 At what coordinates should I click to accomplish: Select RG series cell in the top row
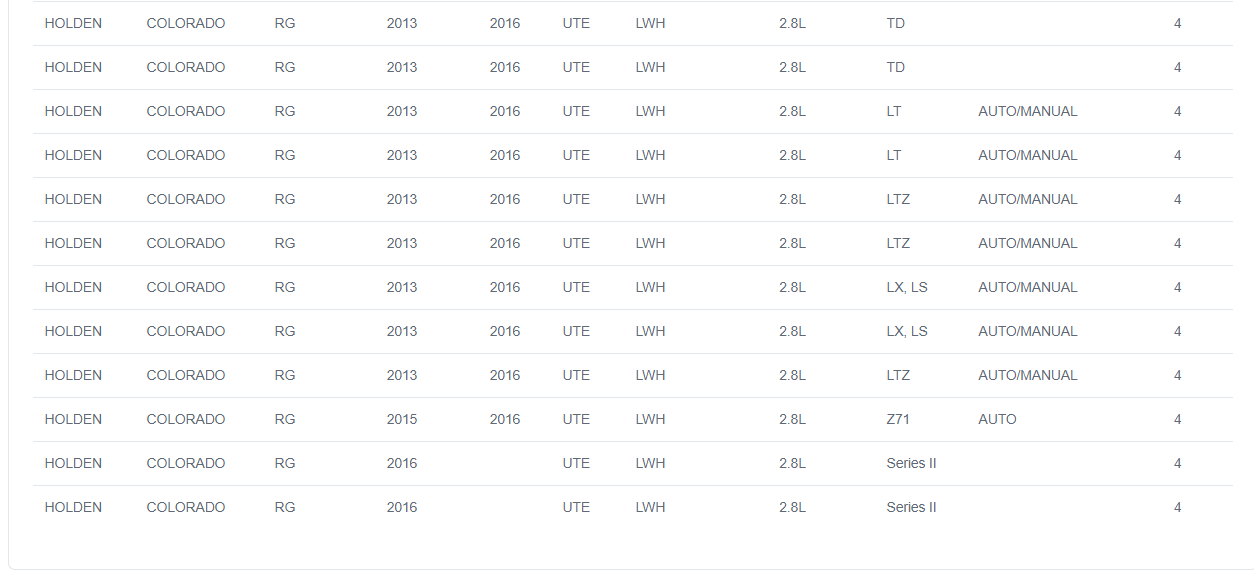pyautogui.click(x=285, y=23)
